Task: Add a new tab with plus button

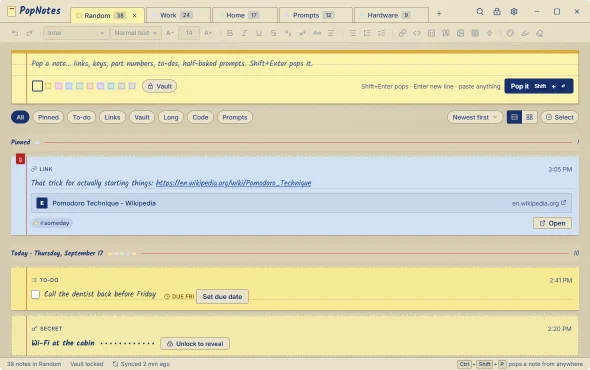Action: click(x=439, y=14)
